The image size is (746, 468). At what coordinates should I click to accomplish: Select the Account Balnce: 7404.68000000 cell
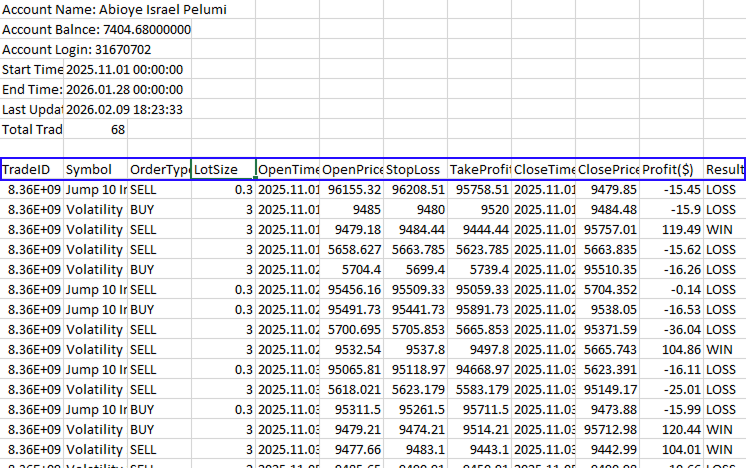tap(96, 29)
